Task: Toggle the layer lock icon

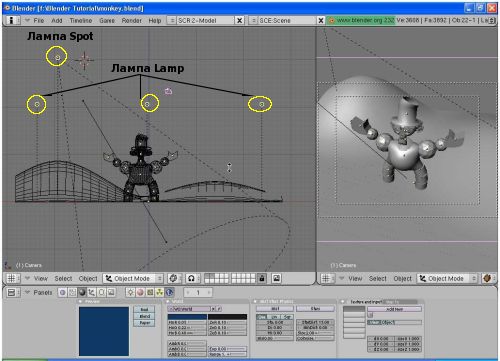Action: [262, 278]
